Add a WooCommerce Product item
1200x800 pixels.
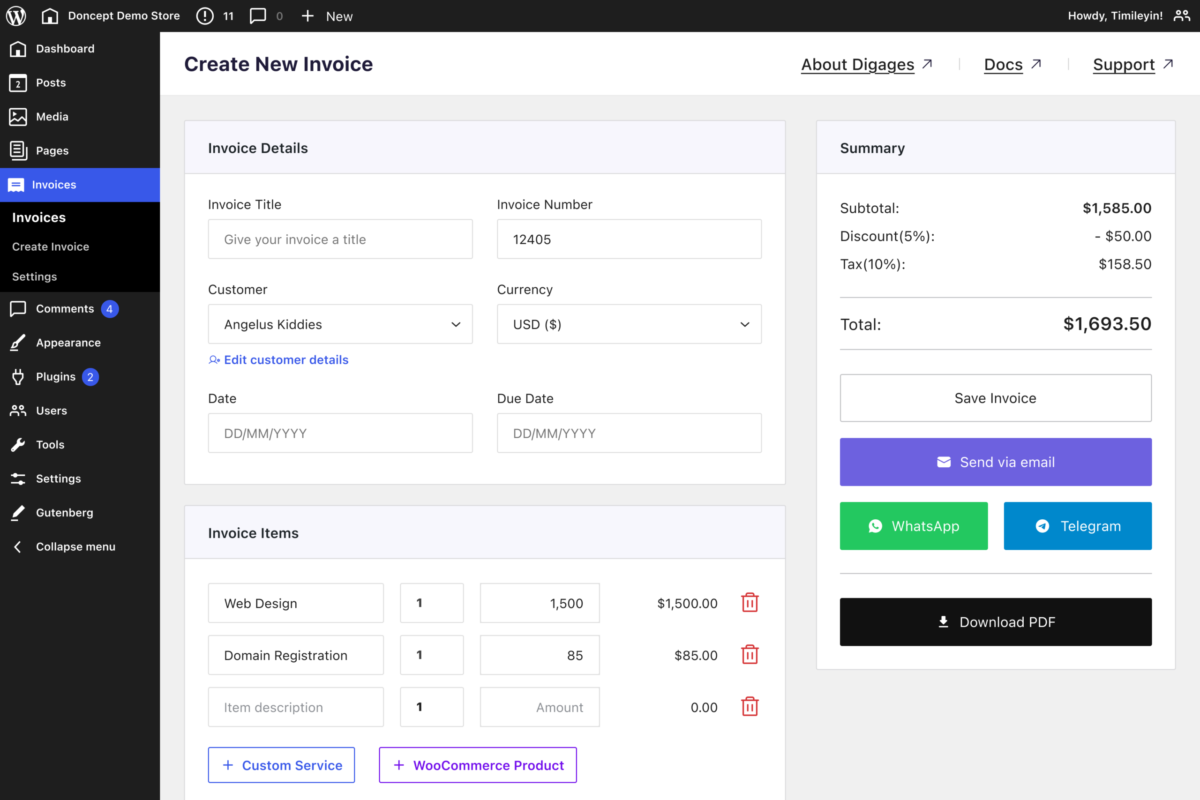477,765
